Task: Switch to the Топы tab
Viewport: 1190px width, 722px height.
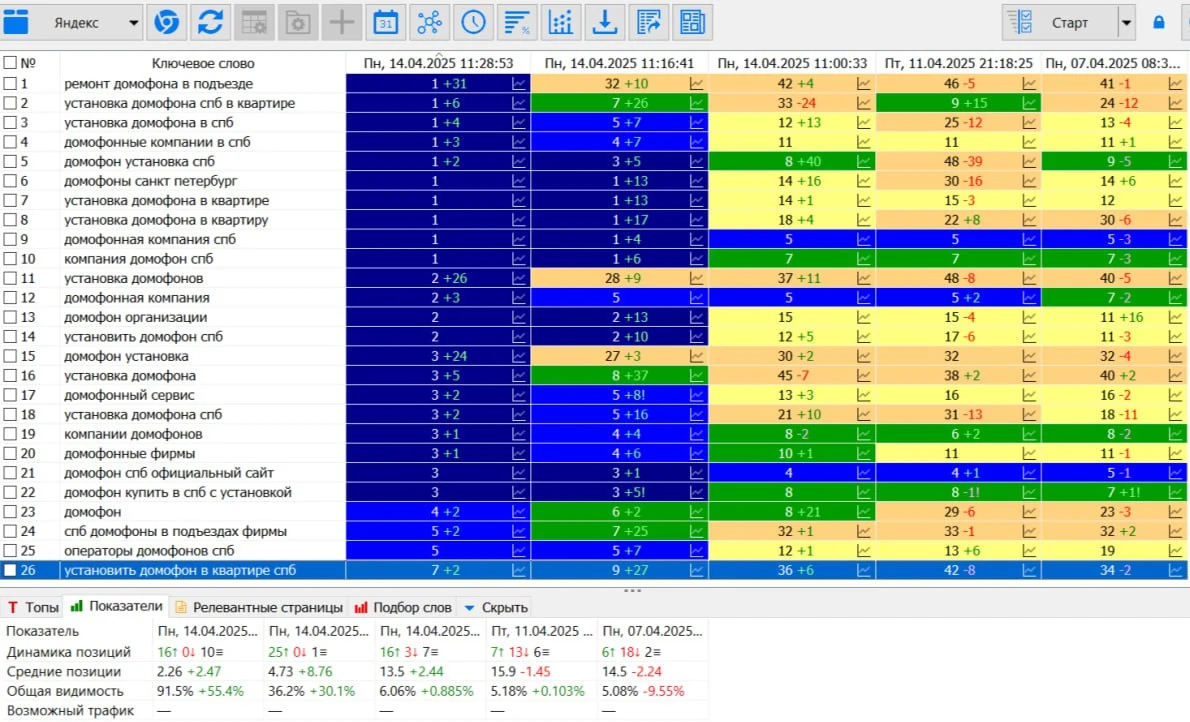Action: point(33,607)
